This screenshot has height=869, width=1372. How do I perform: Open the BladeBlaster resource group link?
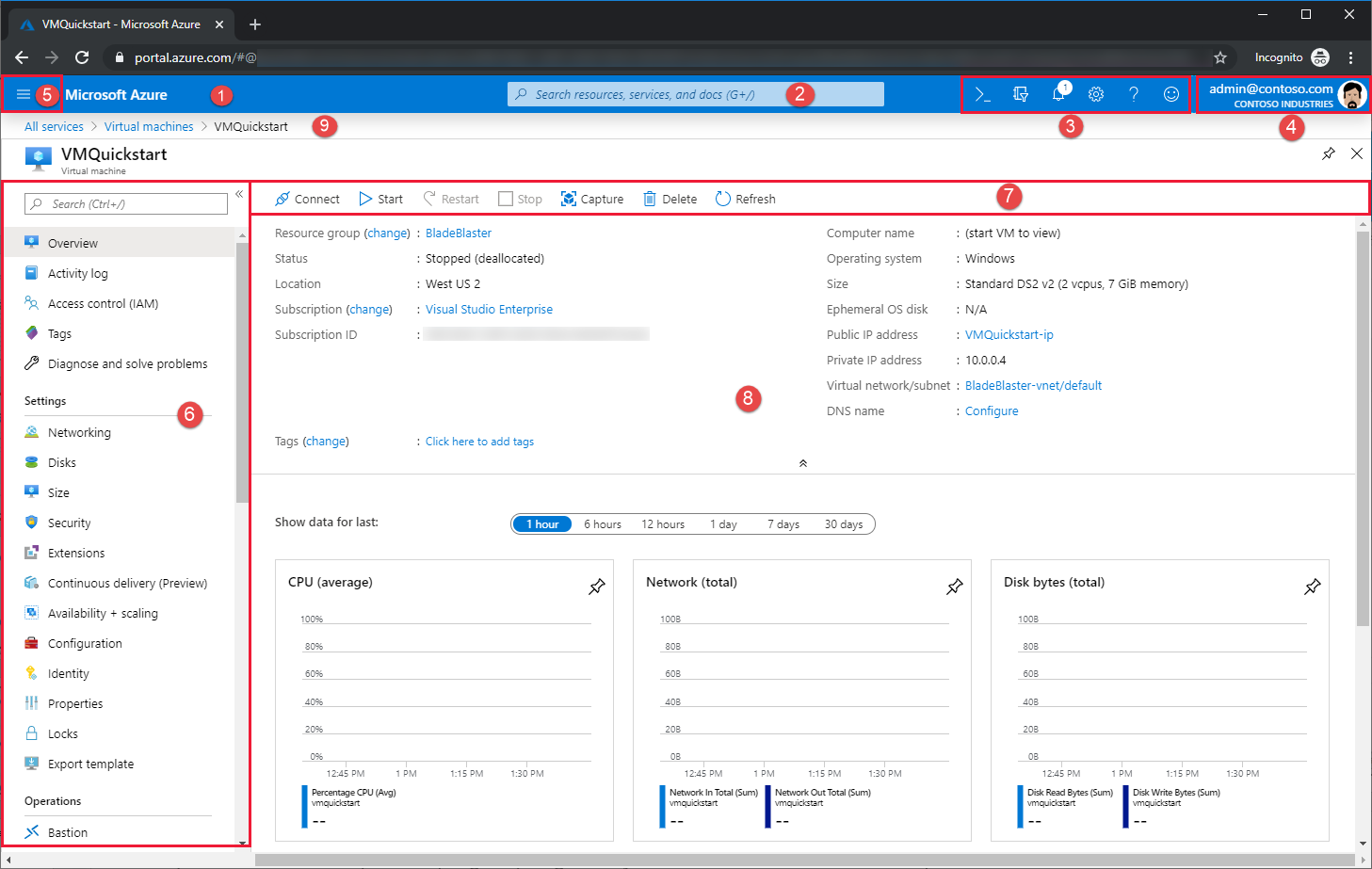pos(459,233)
